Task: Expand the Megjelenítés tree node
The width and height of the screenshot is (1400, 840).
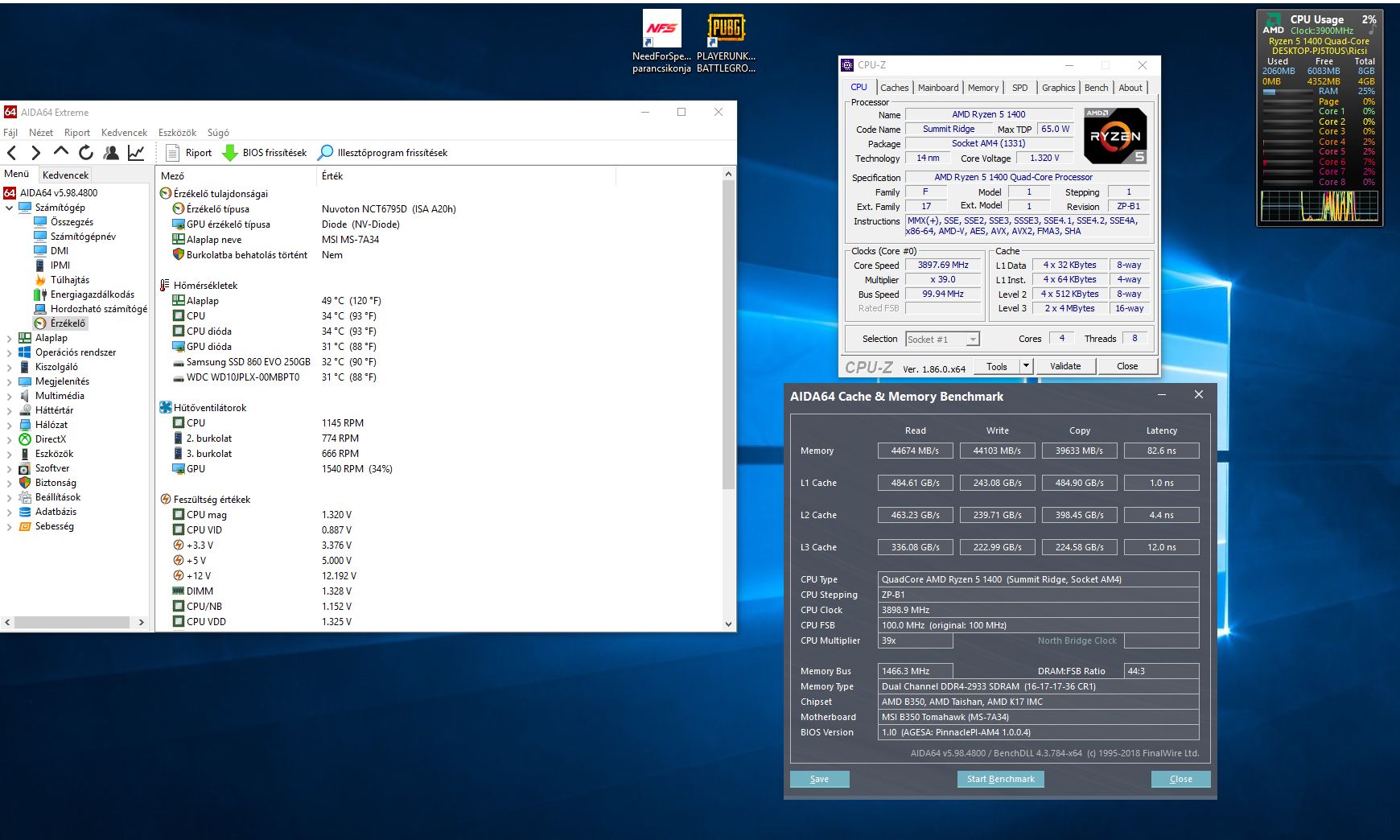Action: pos(9,381)
